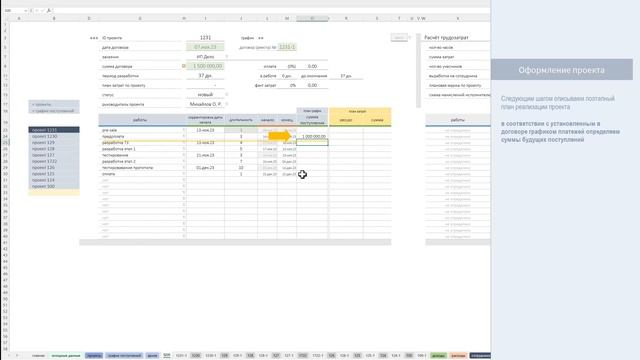Click the 'тестирование прототипа' work row
Viewport: 640px width, 360px height.
[141, 167]
